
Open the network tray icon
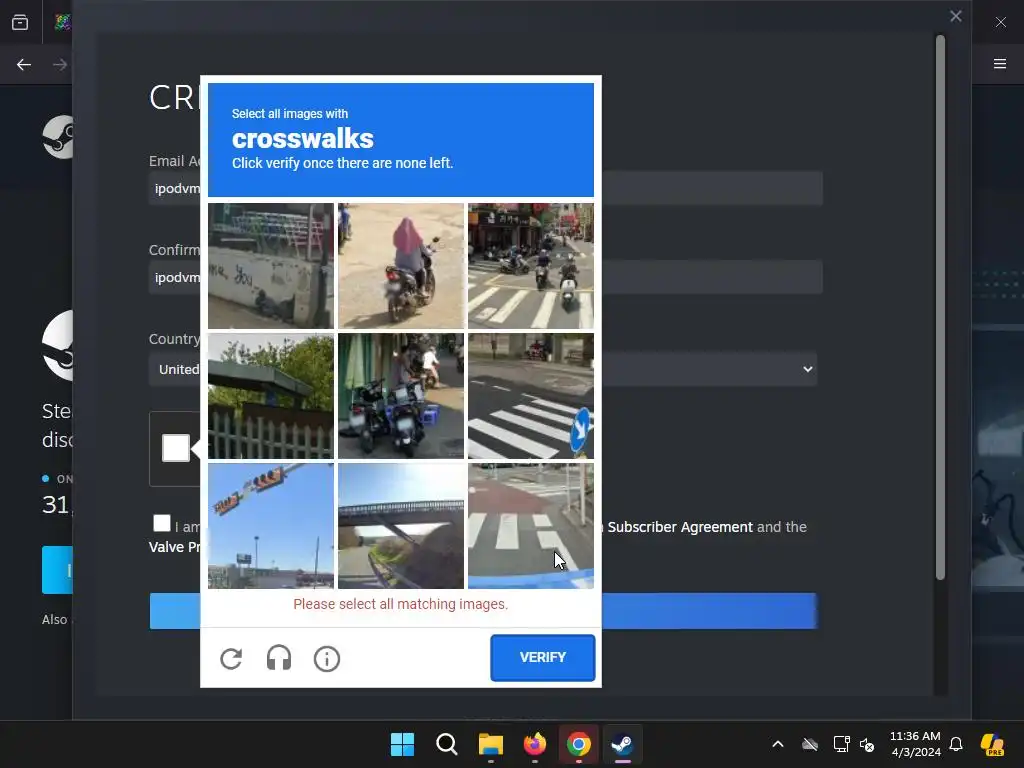(841, 744)
